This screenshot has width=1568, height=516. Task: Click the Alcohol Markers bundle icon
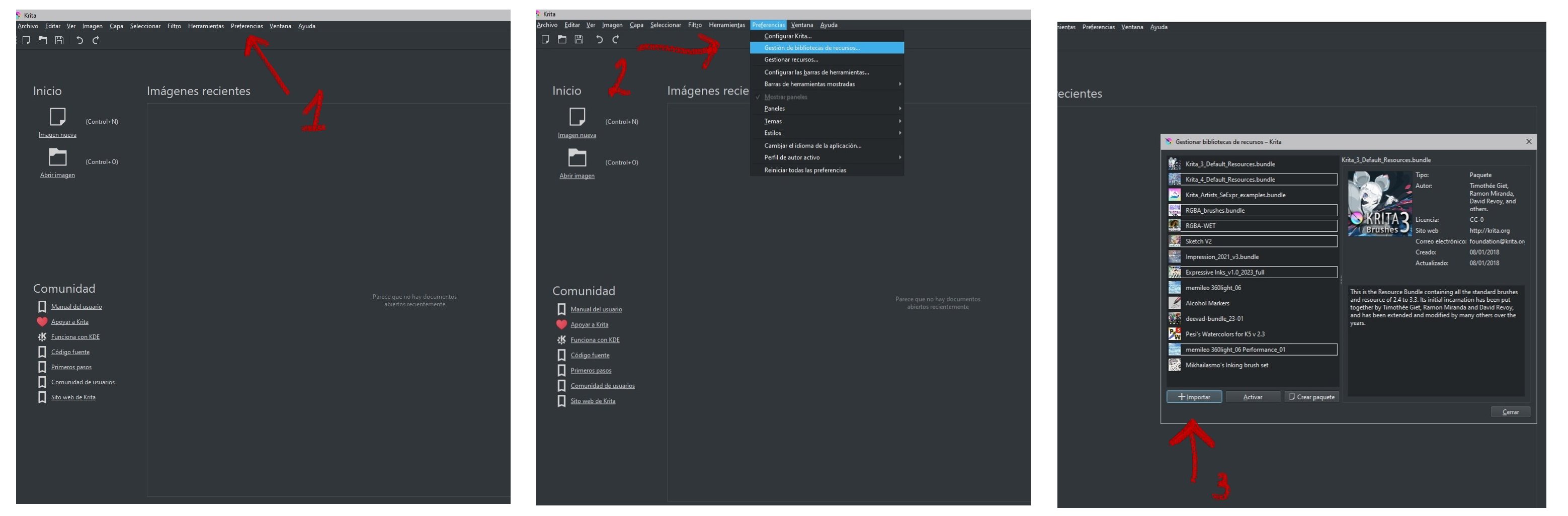(1174, 303)
